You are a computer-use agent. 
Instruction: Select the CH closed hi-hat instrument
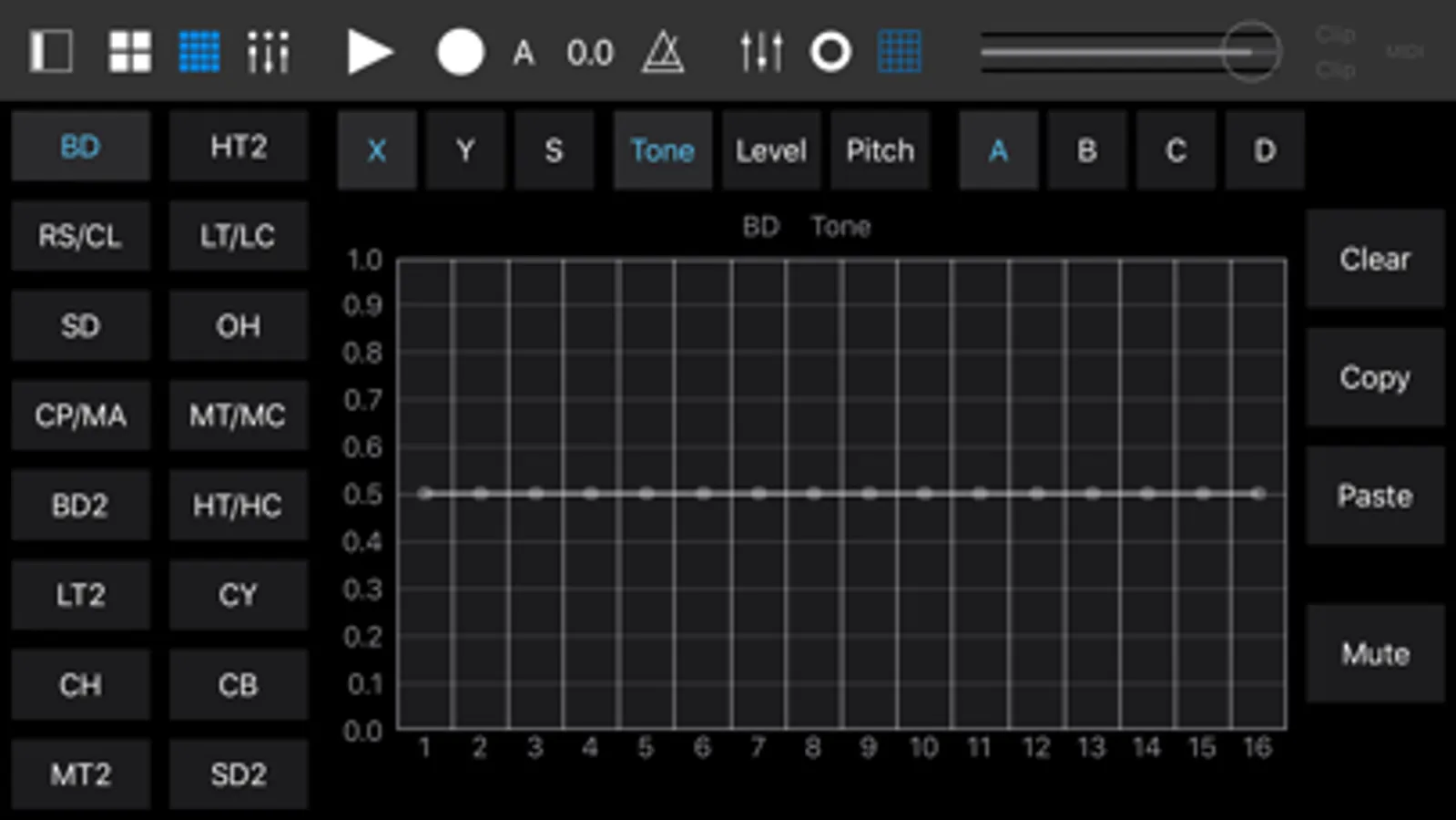pyautogui.click(x=80, y=684)
